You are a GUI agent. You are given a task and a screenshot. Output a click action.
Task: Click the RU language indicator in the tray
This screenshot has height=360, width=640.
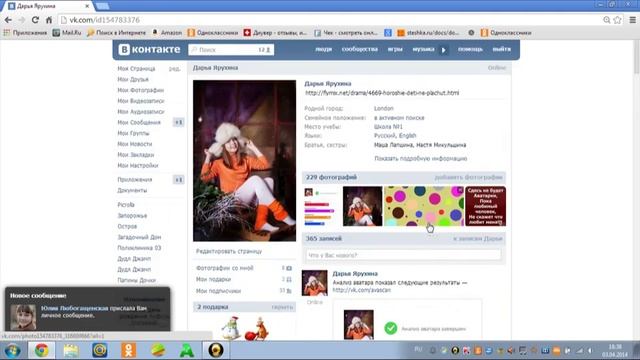coord(418,349)
